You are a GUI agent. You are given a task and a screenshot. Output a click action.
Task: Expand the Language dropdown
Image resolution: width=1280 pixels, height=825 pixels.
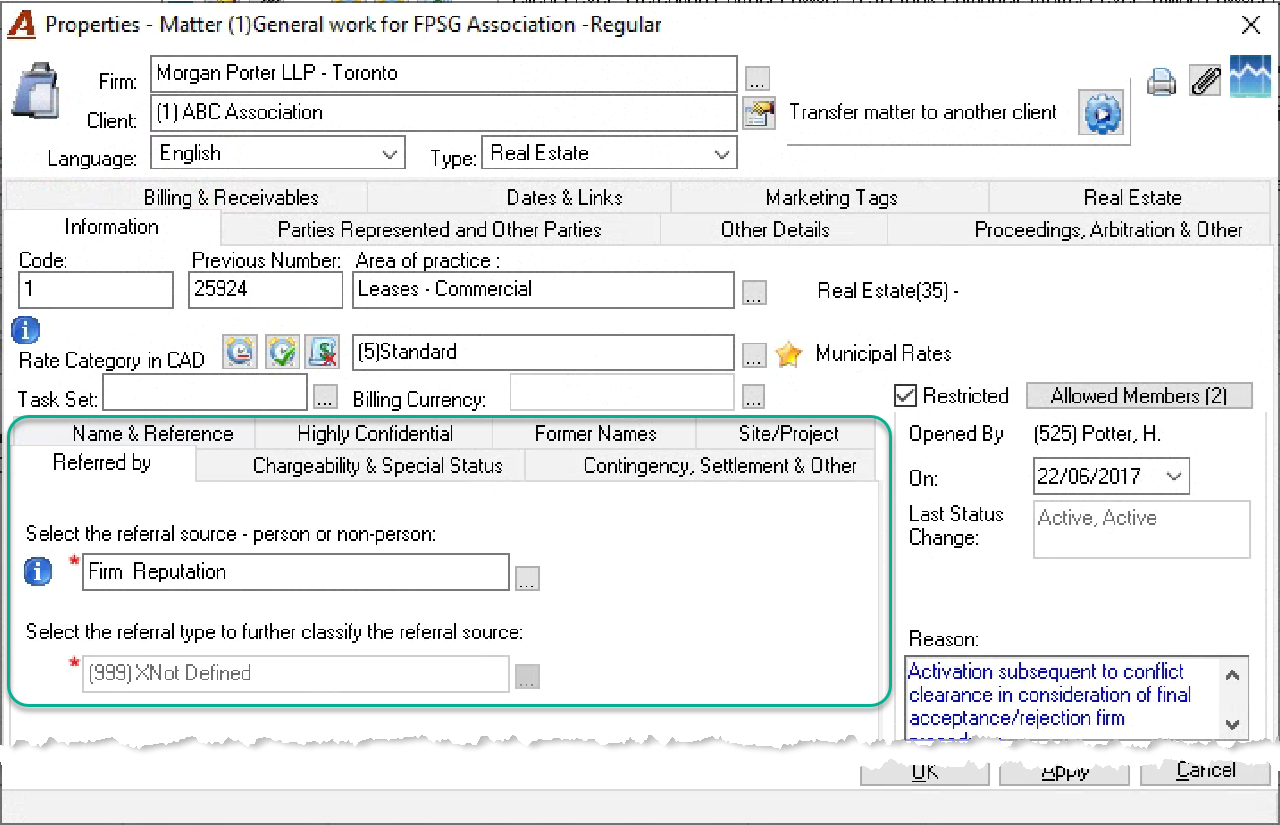390,154
